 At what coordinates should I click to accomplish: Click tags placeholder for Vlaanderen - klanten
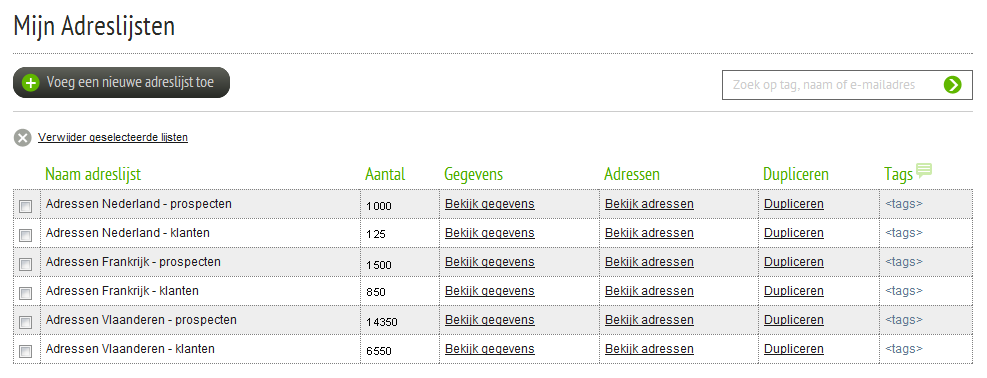coord(904,348)
